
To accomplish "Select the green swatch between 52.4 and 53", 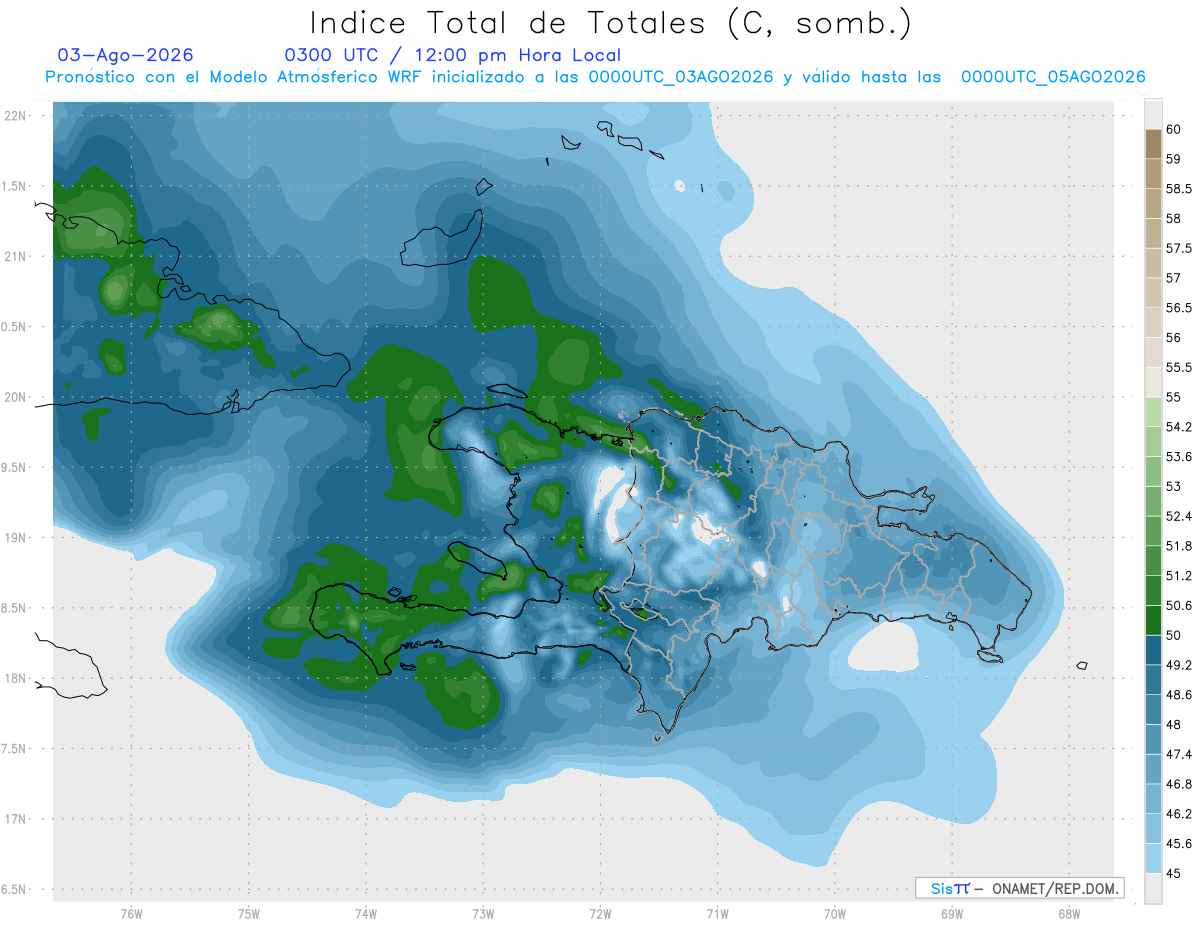I will click(1153, 501).
